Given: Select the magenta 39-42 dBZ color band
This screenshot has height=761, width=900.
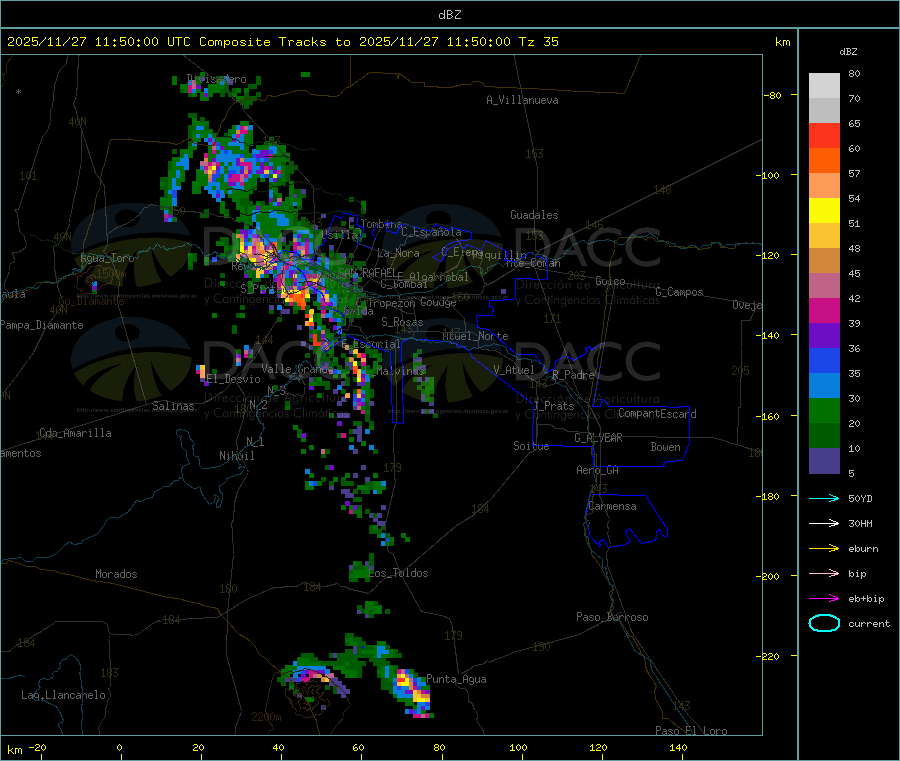Looking at the screenshot, I should (x=824, y=310).
